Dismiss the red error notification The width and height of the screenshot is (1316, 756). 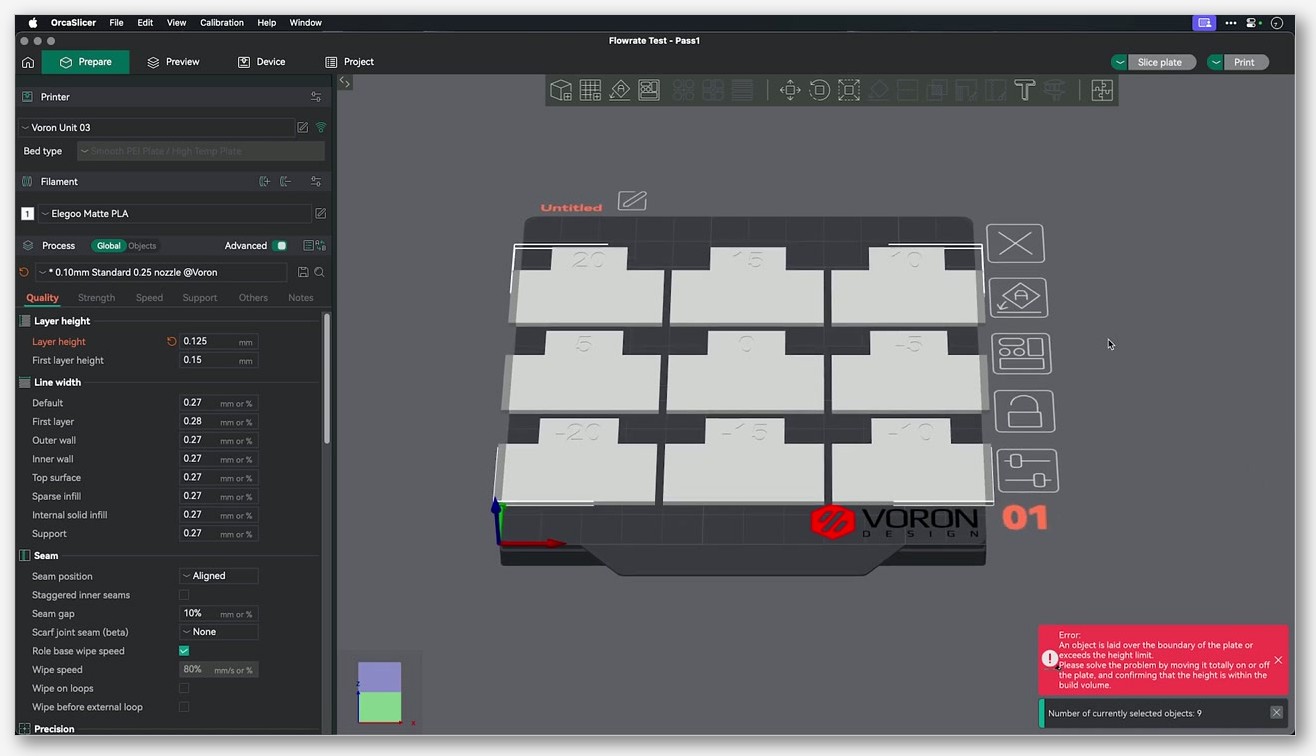[x=1278, y=660]
